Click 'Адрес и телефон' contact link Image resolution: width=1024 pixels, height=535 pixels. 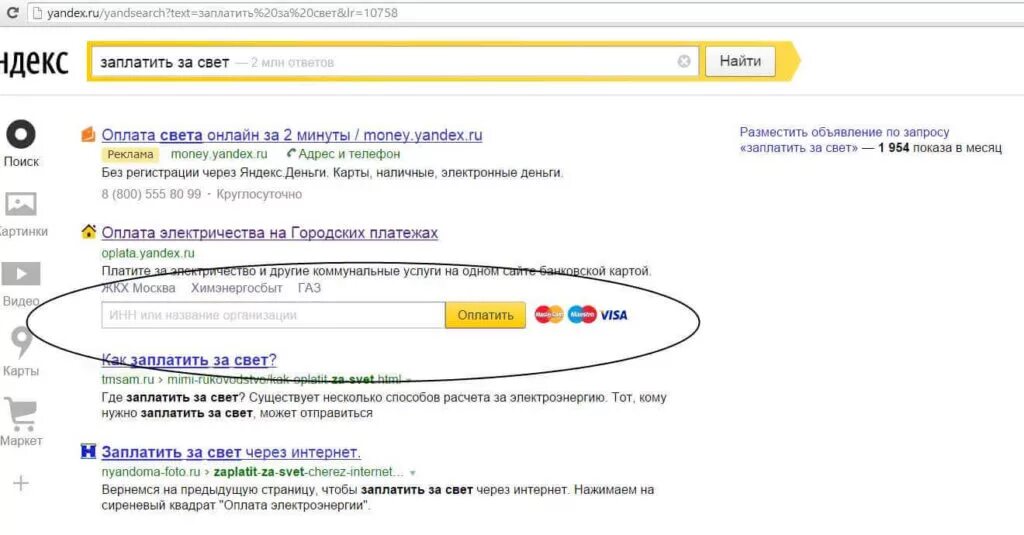click(x=344, y=154)
